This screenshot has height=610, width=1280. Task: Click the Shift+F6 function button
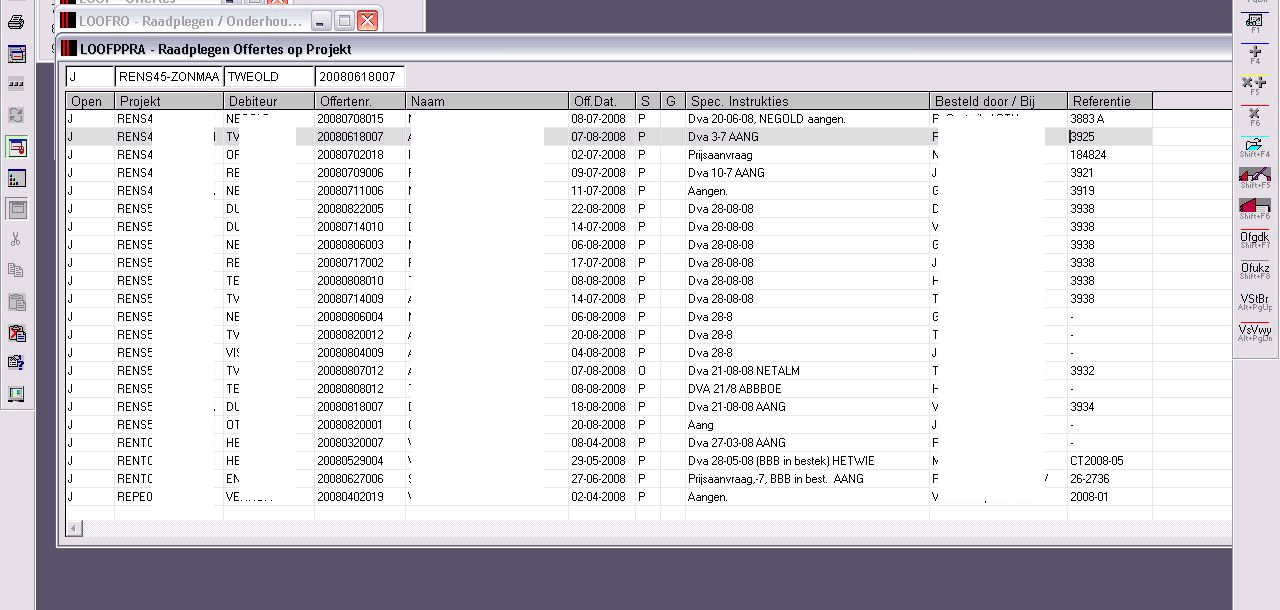pos(1255,209)
